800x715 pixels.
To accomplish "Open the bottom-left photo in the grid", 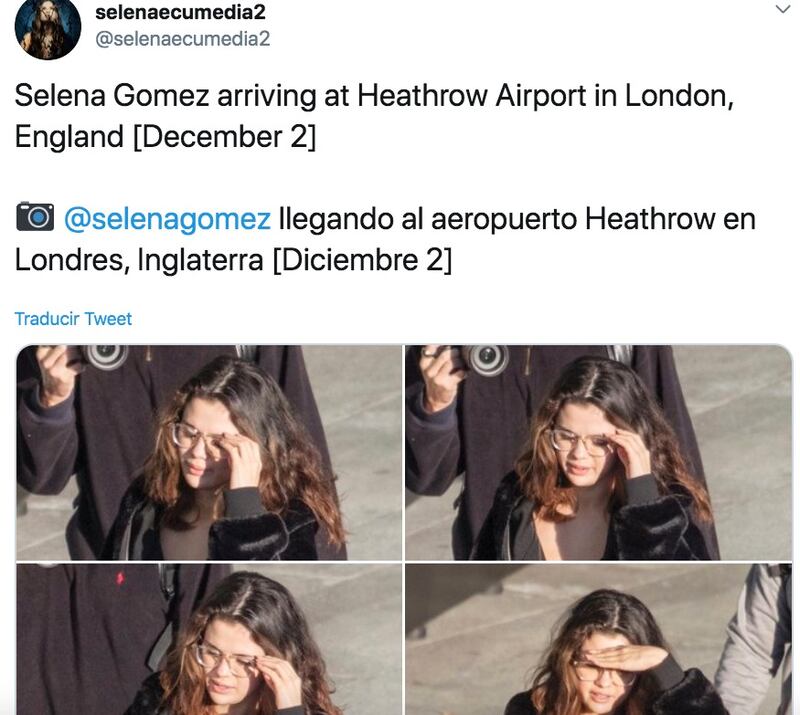I will coord(209,639).
